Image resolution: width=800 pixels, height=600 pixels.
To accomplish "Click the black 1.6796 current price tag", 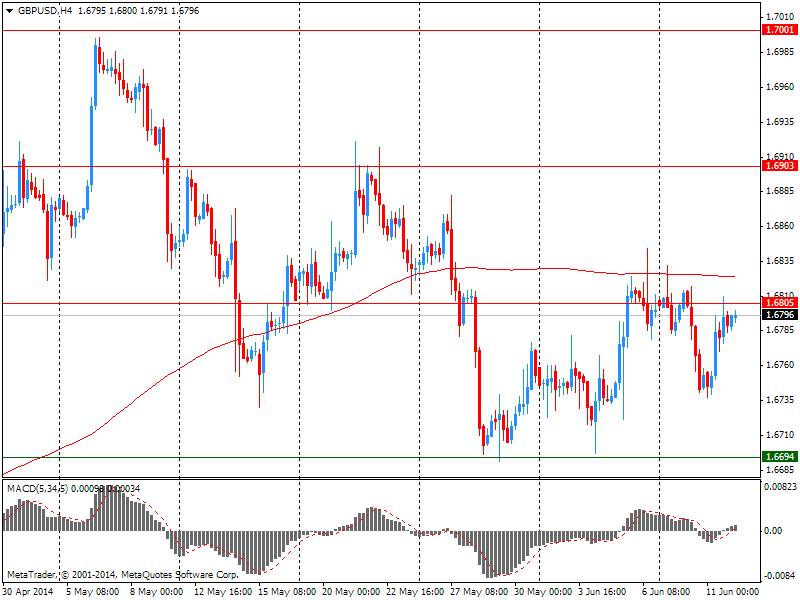I will pos(780,315).
